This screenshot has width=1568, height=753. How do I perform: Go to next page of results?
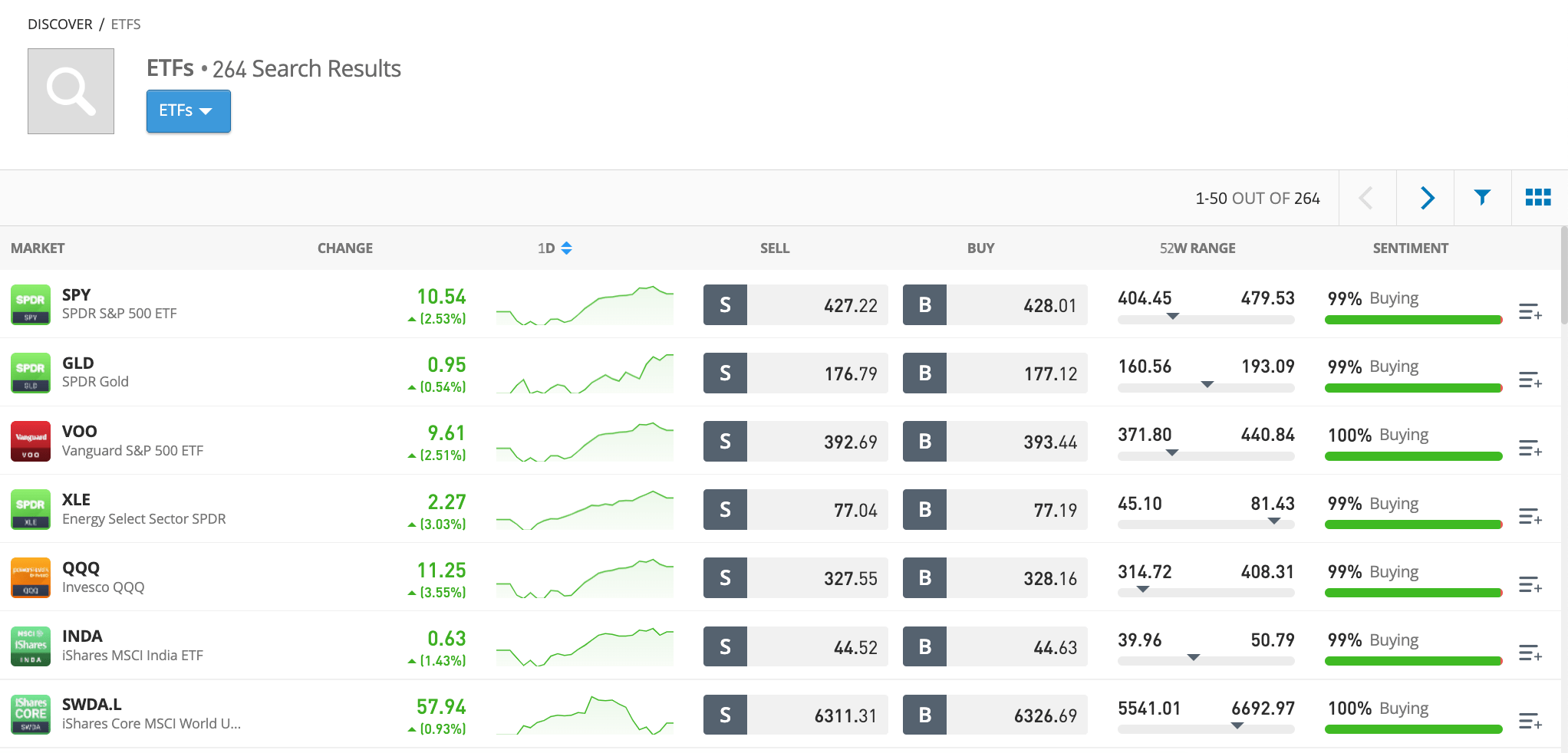[1426, 198]
